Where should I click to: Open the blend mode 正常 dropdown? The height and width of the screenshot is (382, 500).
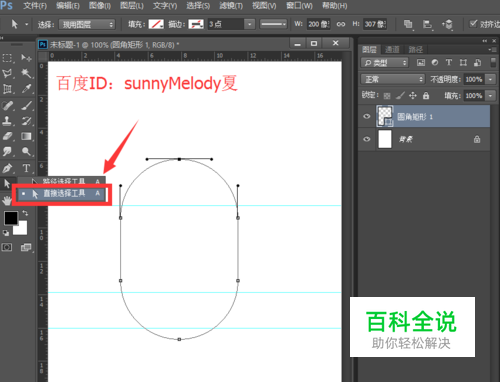393,79
